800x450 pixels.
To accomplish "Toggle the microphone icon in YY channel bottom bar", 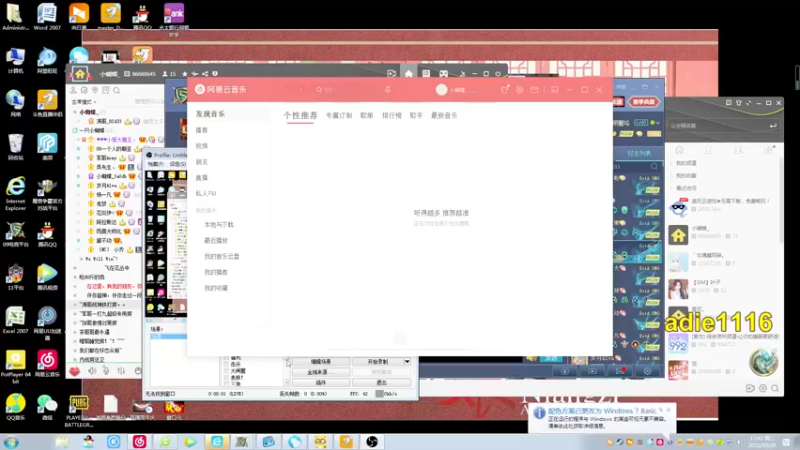I will coord(106,371).
